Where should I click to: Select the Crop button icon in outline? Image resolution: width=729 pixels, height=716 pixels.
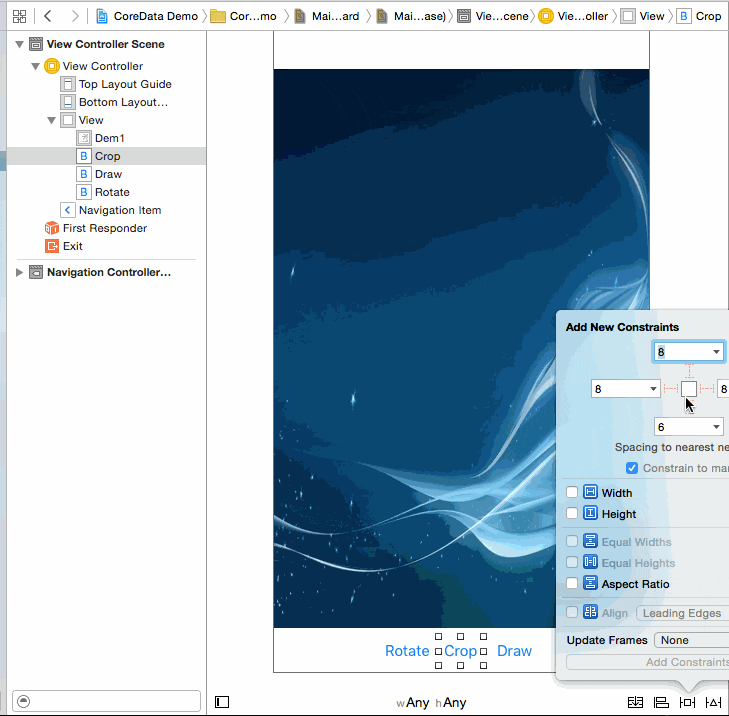pyautogui.click(x=84, y=156)
